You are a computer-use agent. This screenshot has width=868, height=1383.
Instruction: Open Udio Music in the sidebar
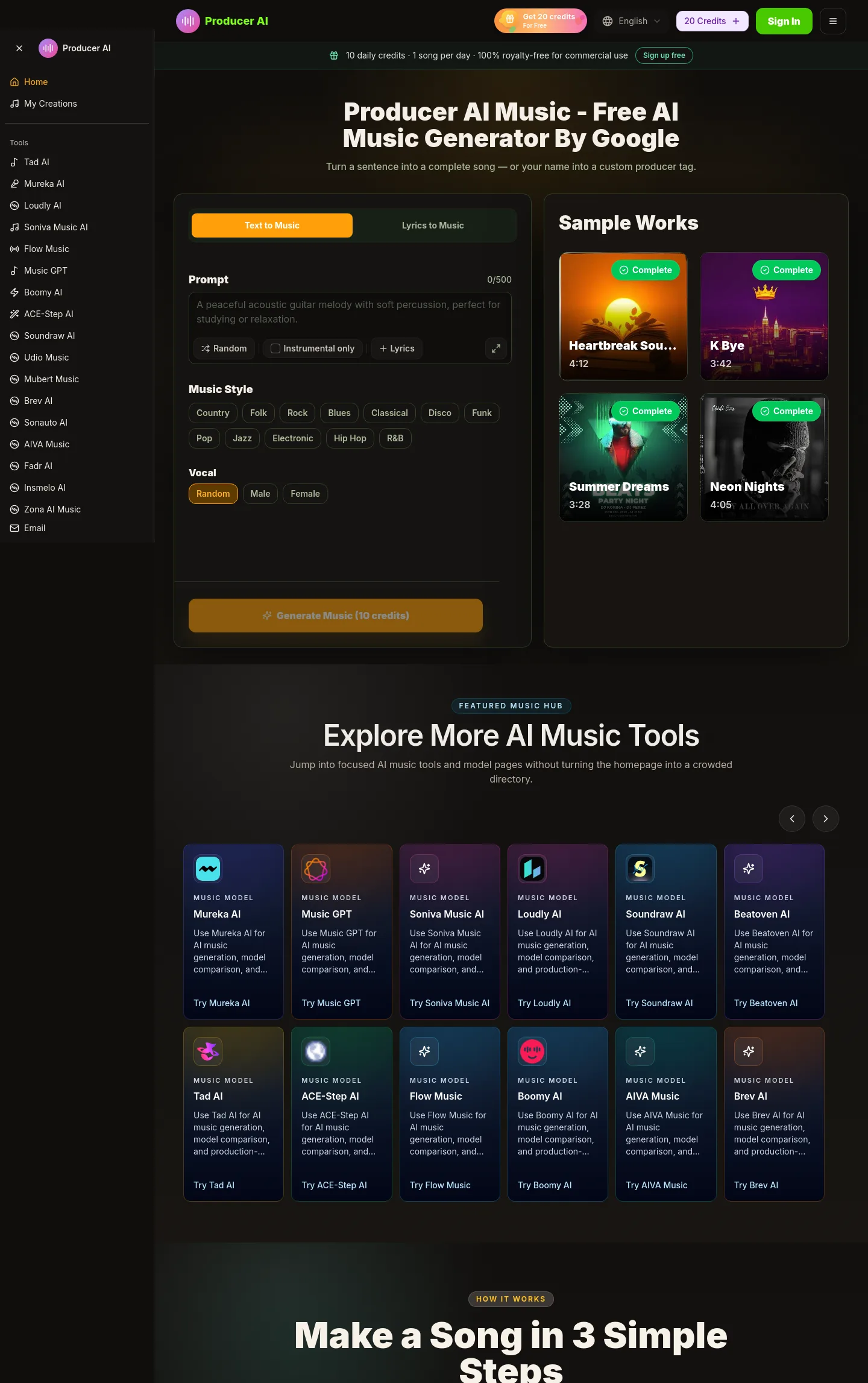[x=77, y=358]
